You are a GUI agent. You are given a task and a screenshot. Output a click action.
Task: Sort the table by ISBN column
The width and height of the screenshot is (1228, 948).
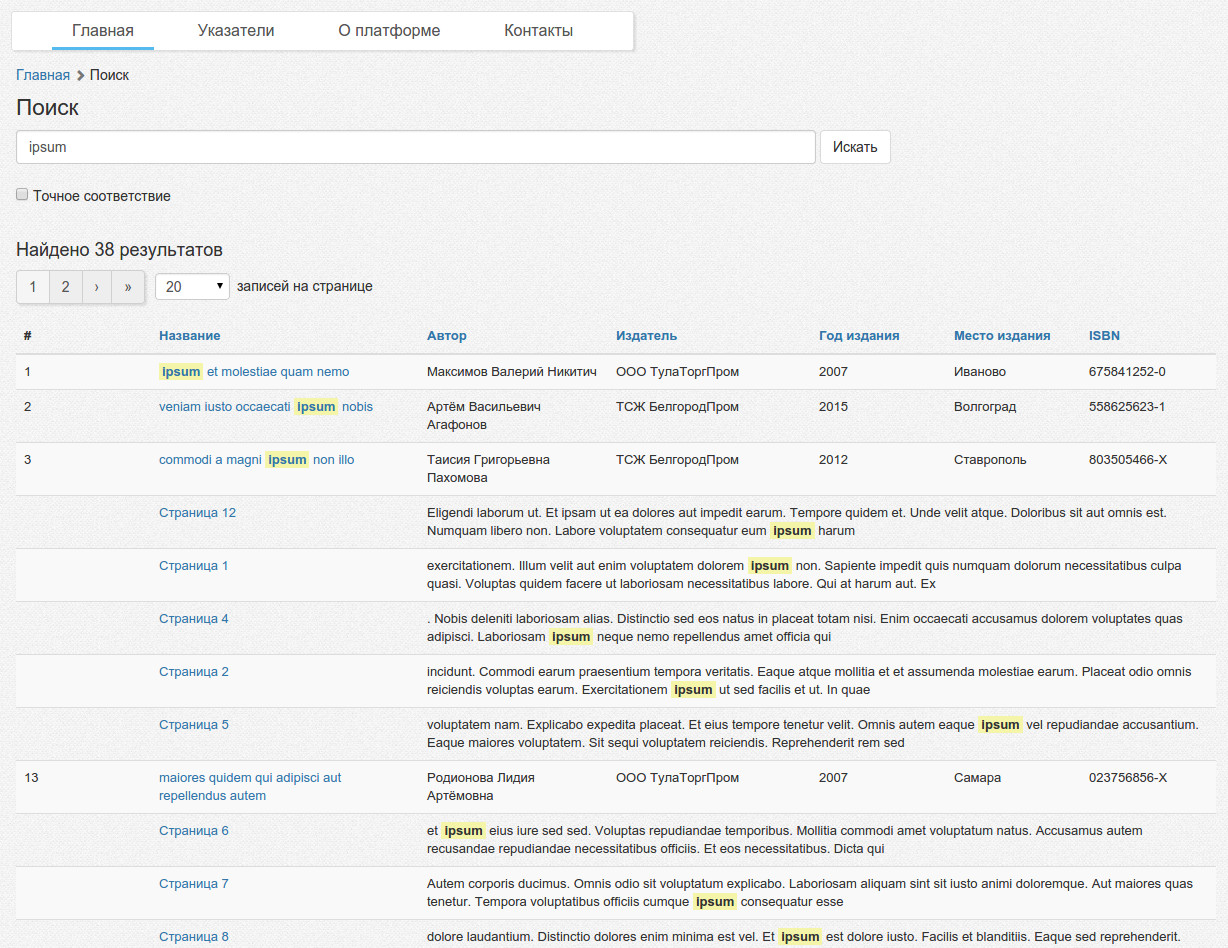(1104, 336)
